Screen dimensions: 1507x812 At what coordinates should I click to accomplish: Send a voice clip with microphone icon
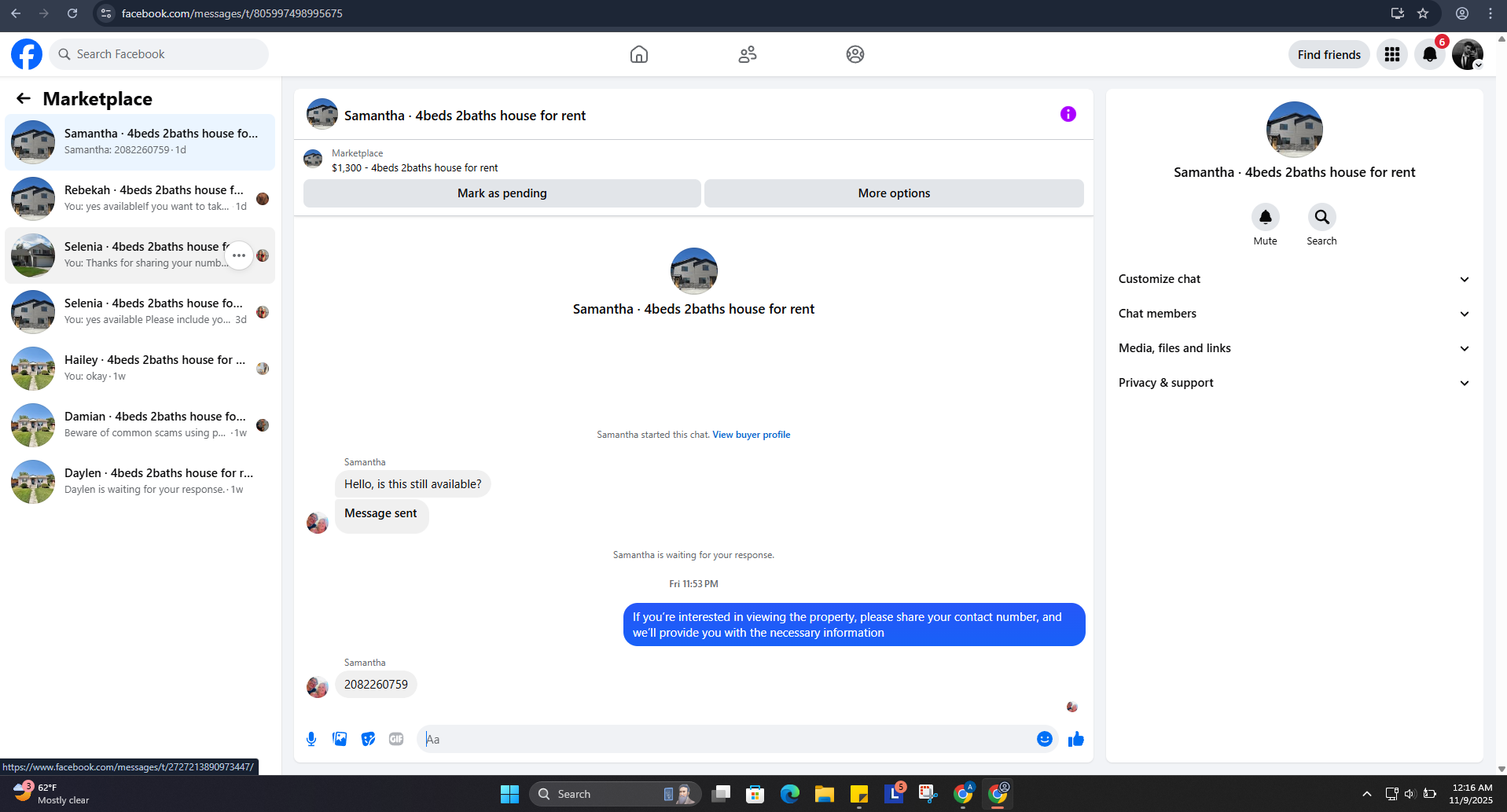point(311,739)
